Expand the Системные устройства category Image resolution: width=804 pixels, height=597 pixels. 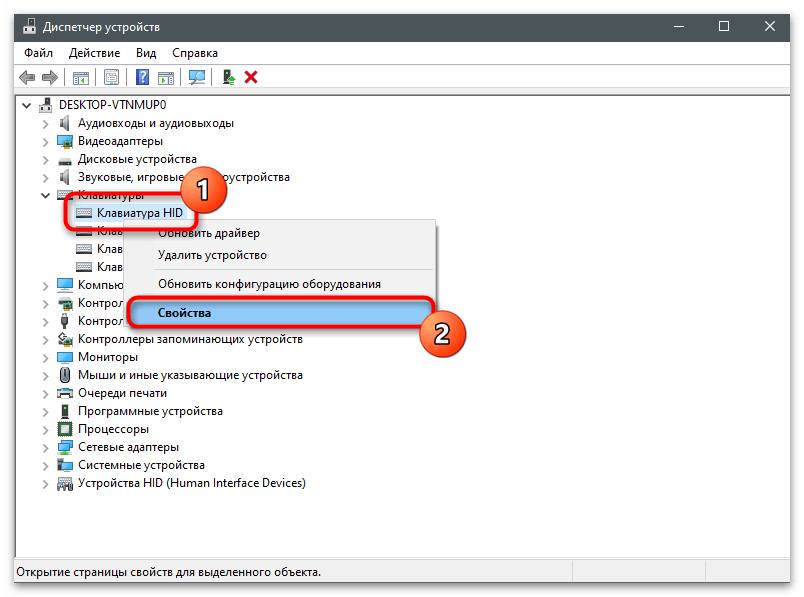46,466
